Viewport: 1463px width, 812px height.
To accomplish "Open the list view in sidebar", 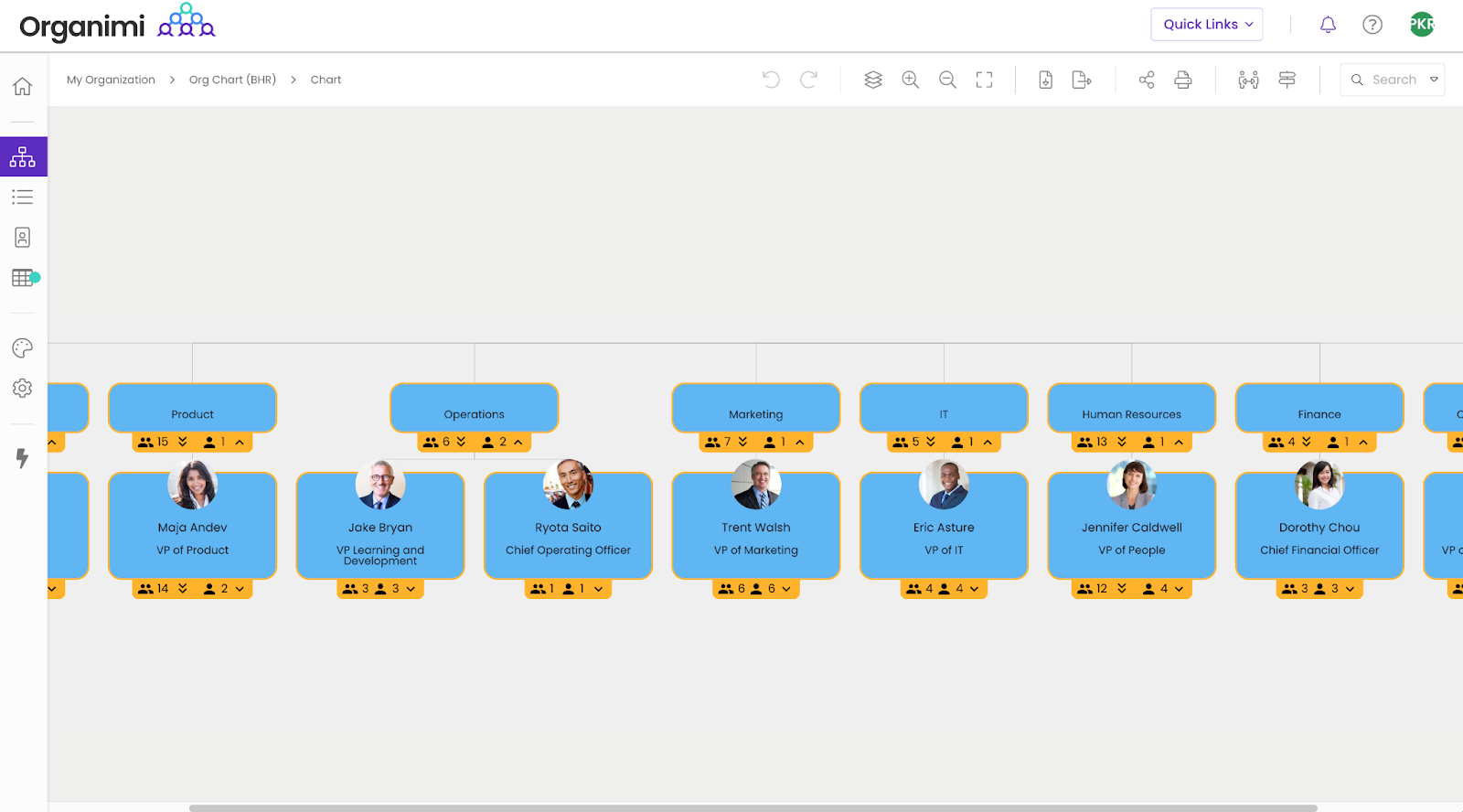I will tap(23, 197).
